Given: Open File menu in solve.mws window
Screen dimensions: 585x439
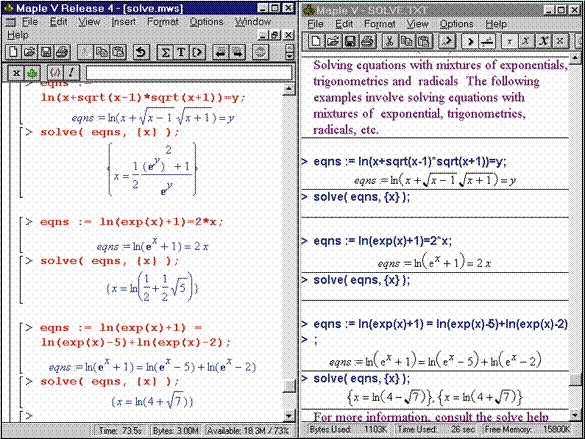Looking at the screenshot, I should (x=29, y=22).
